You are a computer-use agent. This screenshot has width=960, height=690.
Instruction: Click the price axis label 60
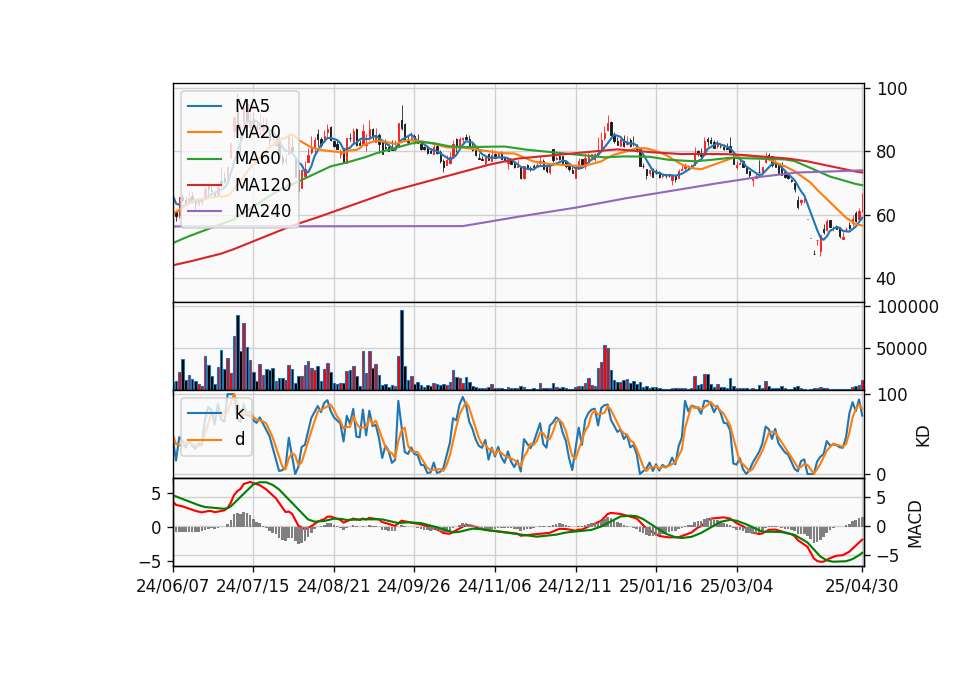tap(887, 216)
